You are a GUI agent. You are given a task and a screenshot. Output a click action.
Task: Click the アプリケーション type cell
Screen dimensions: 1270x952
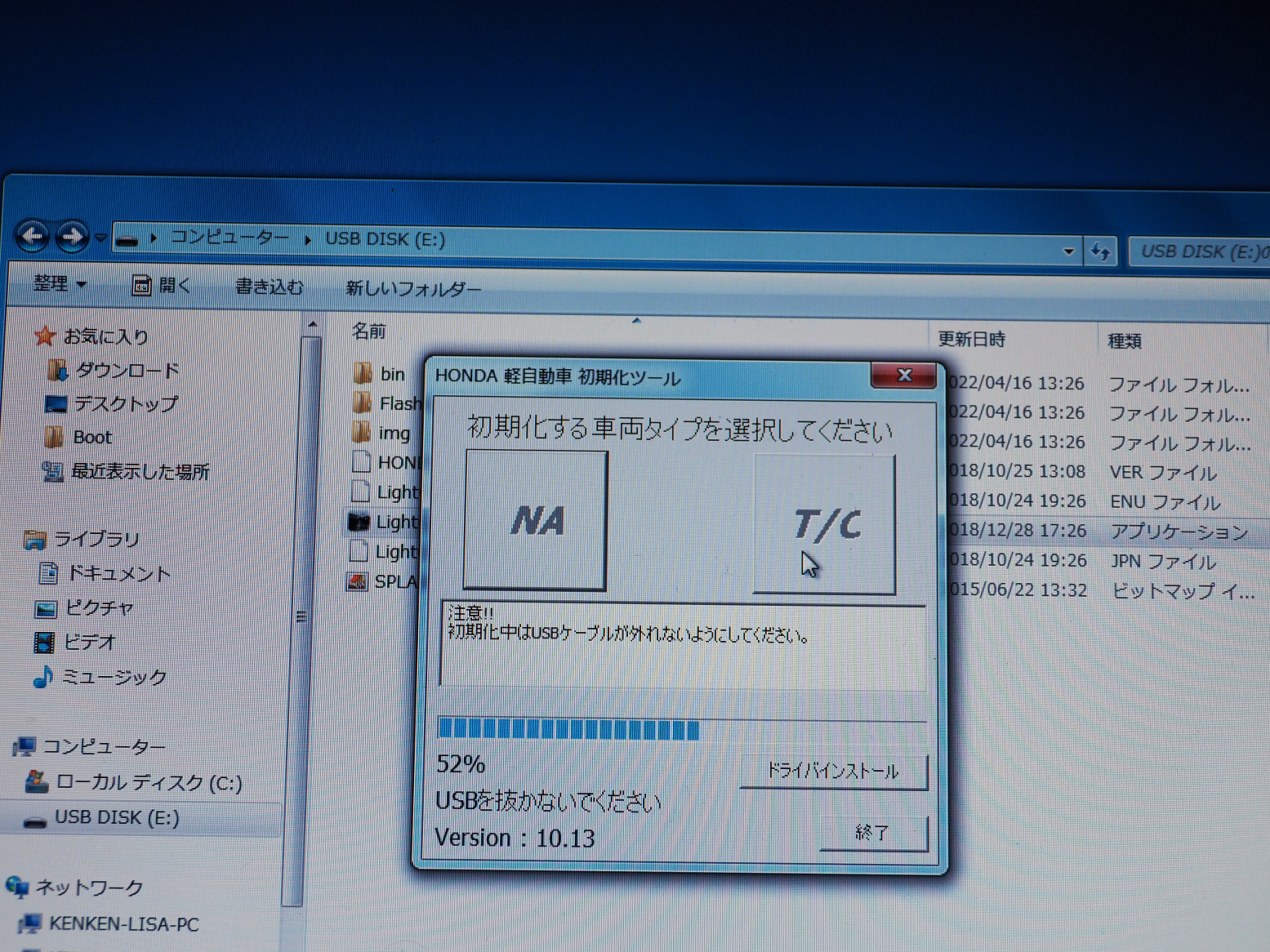pos(1179,532)
